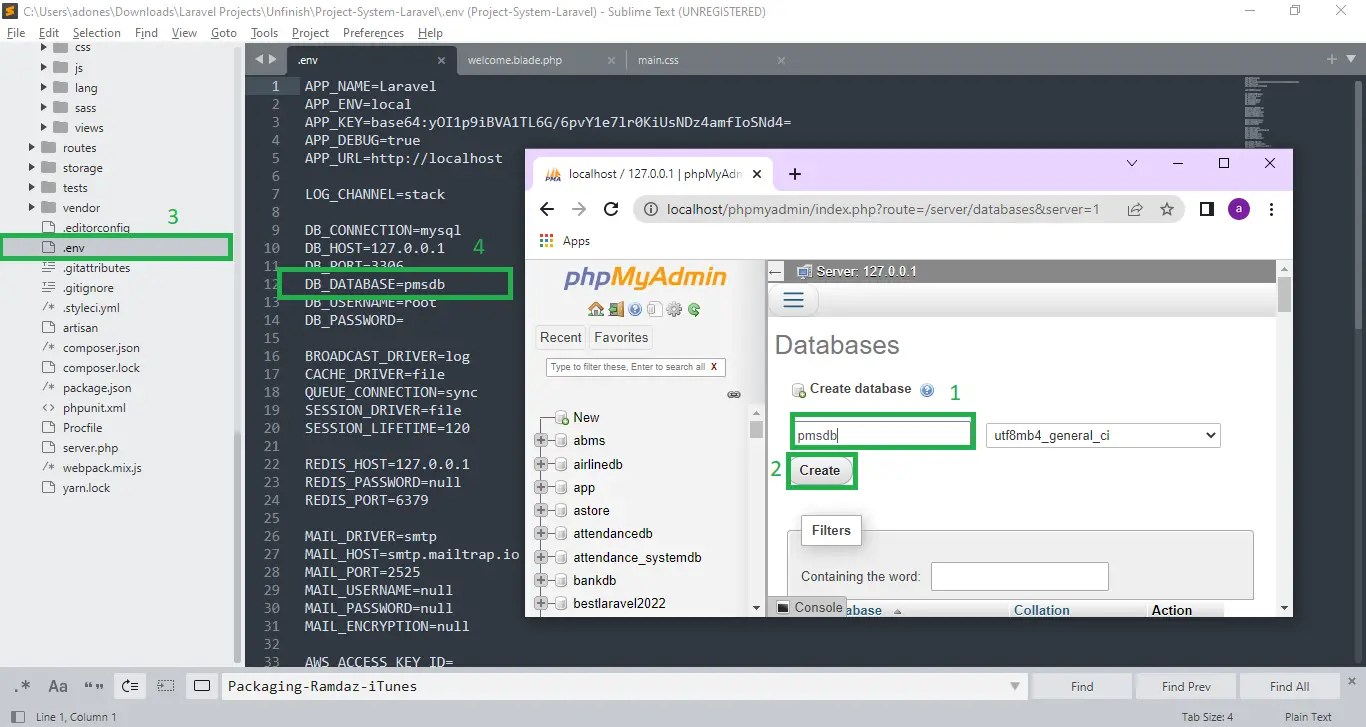This screenshot has width=1366, height=727.
Task: Expand the attendancedb database tree node
Action: point(539,534)
